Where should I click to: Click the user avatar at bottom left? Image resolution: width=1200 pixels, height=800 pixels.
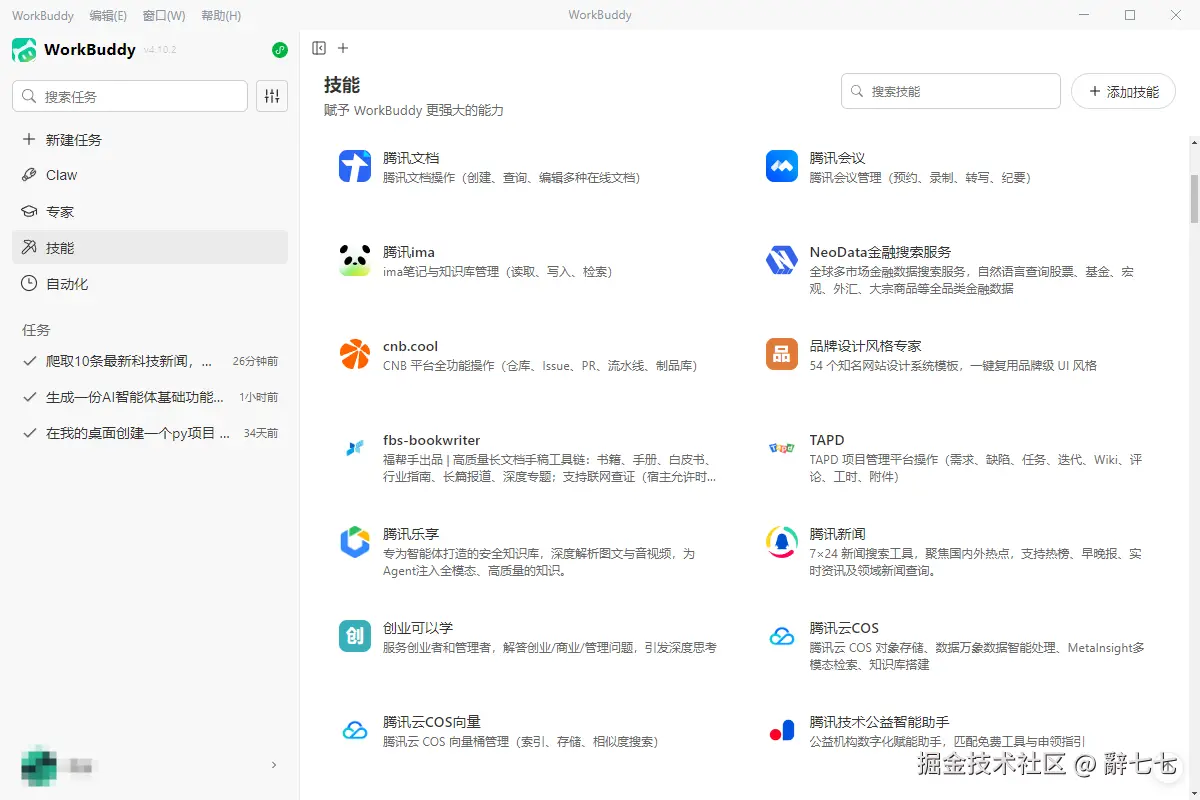click(37, 765)
